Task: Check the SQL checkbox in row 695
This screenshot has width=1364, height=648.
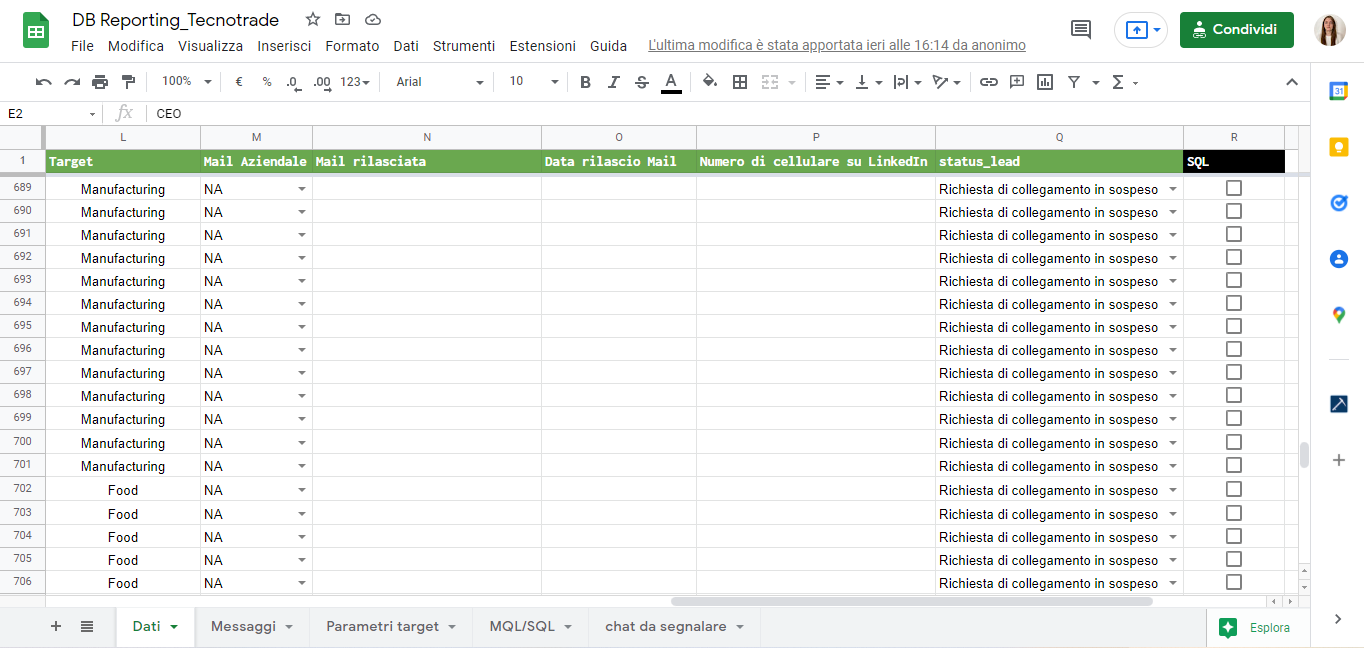Action: (1234, 326)
